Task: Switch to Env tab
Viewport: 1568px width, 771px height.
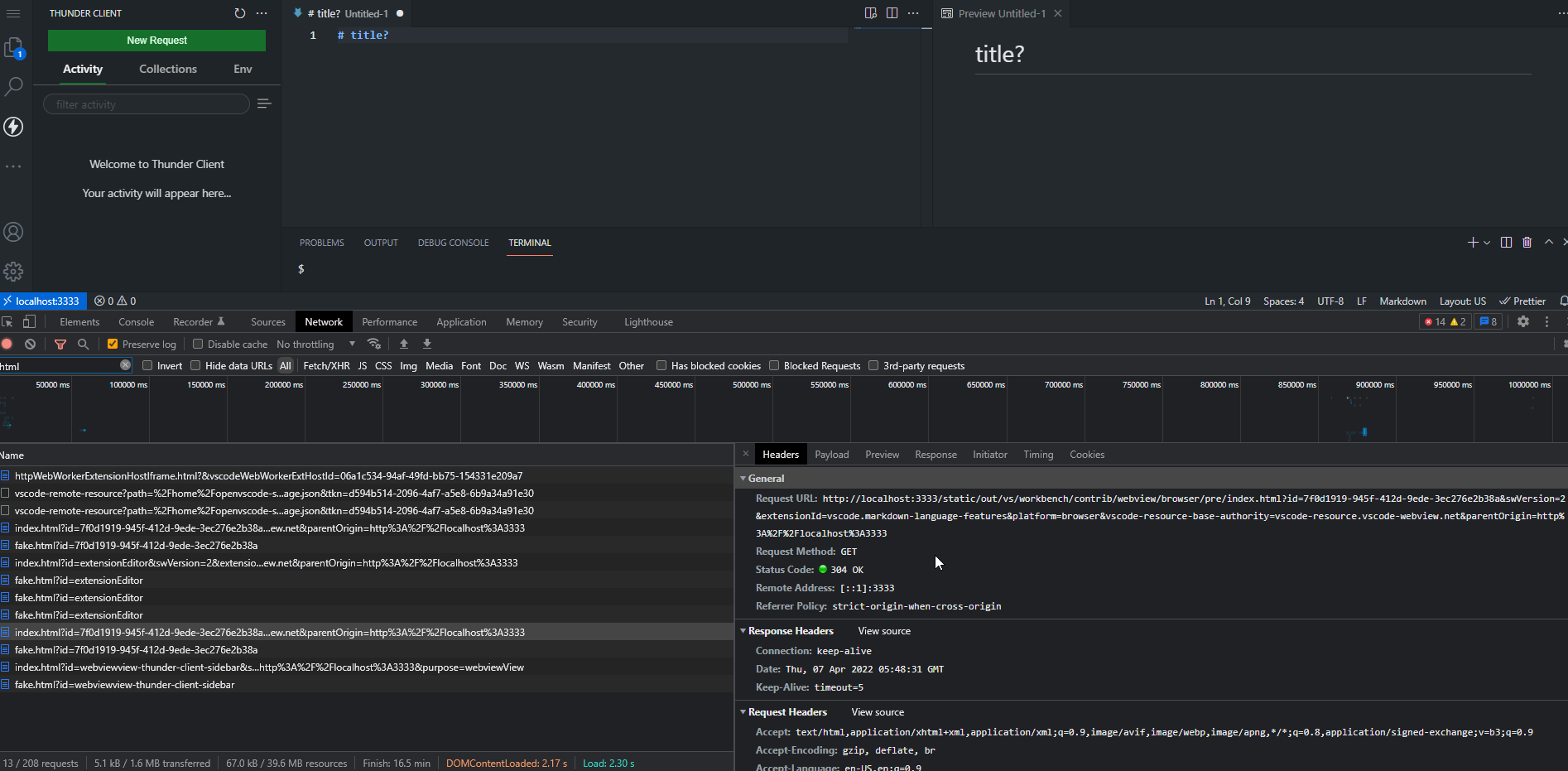Action: click(243, 69)
